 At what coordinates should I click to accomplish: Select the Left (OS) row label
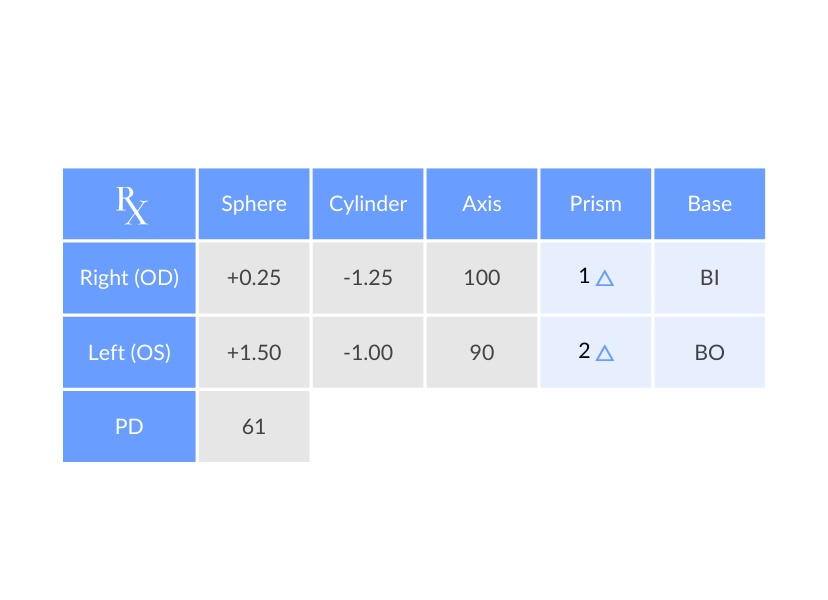[129, 352]
